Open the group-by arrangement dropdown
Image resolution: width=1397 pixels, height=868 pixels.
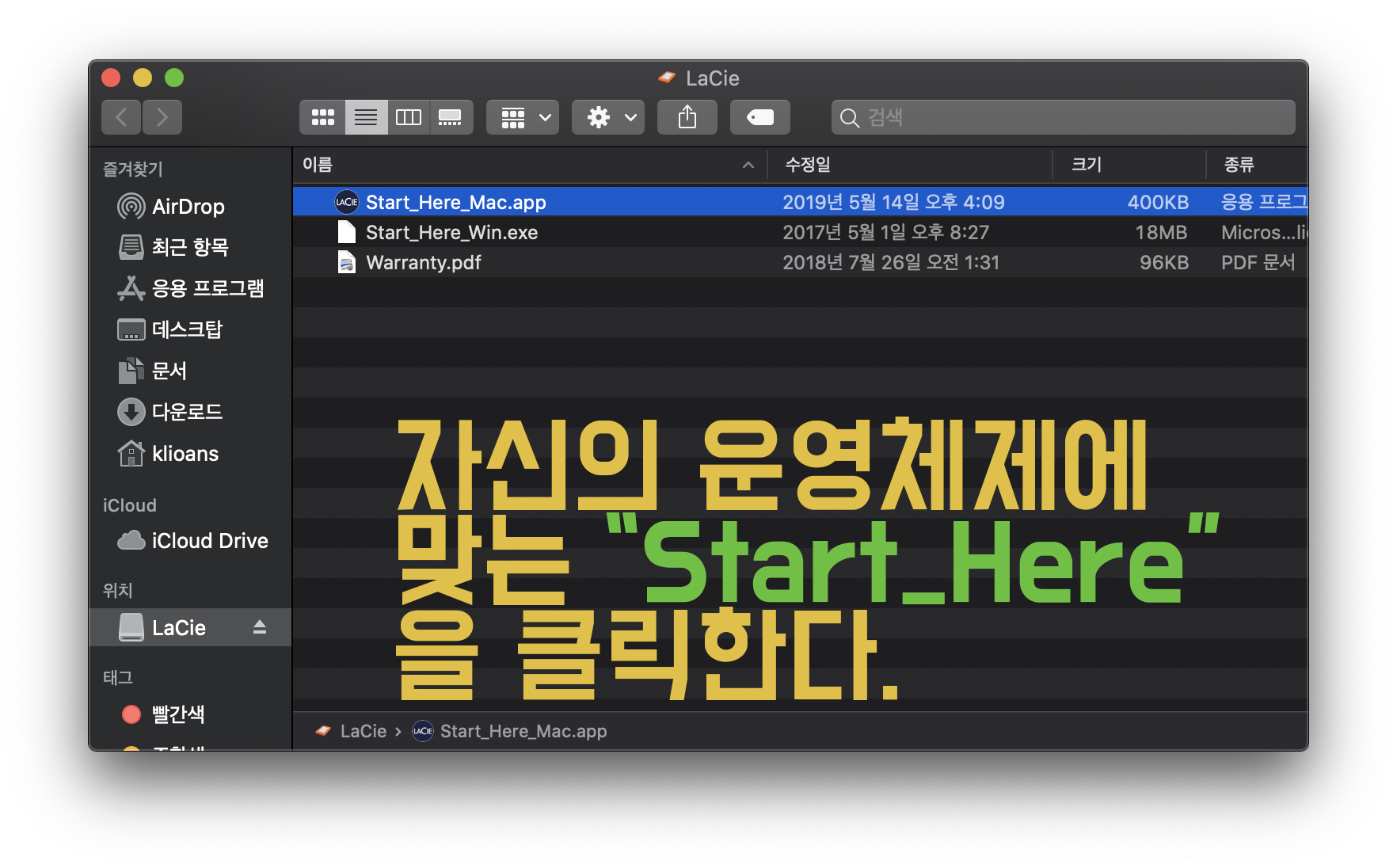tap(523, 118)
